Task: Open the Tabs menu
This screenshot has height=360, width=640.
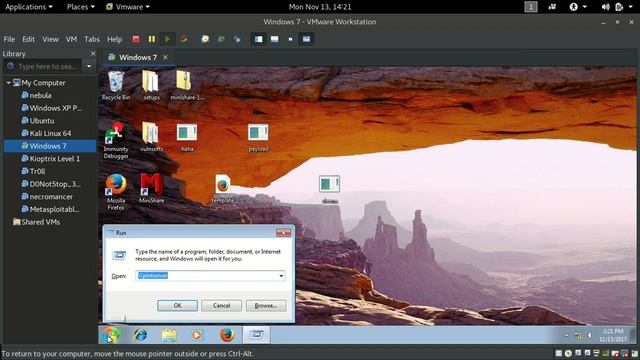Action: pos(92,39)
